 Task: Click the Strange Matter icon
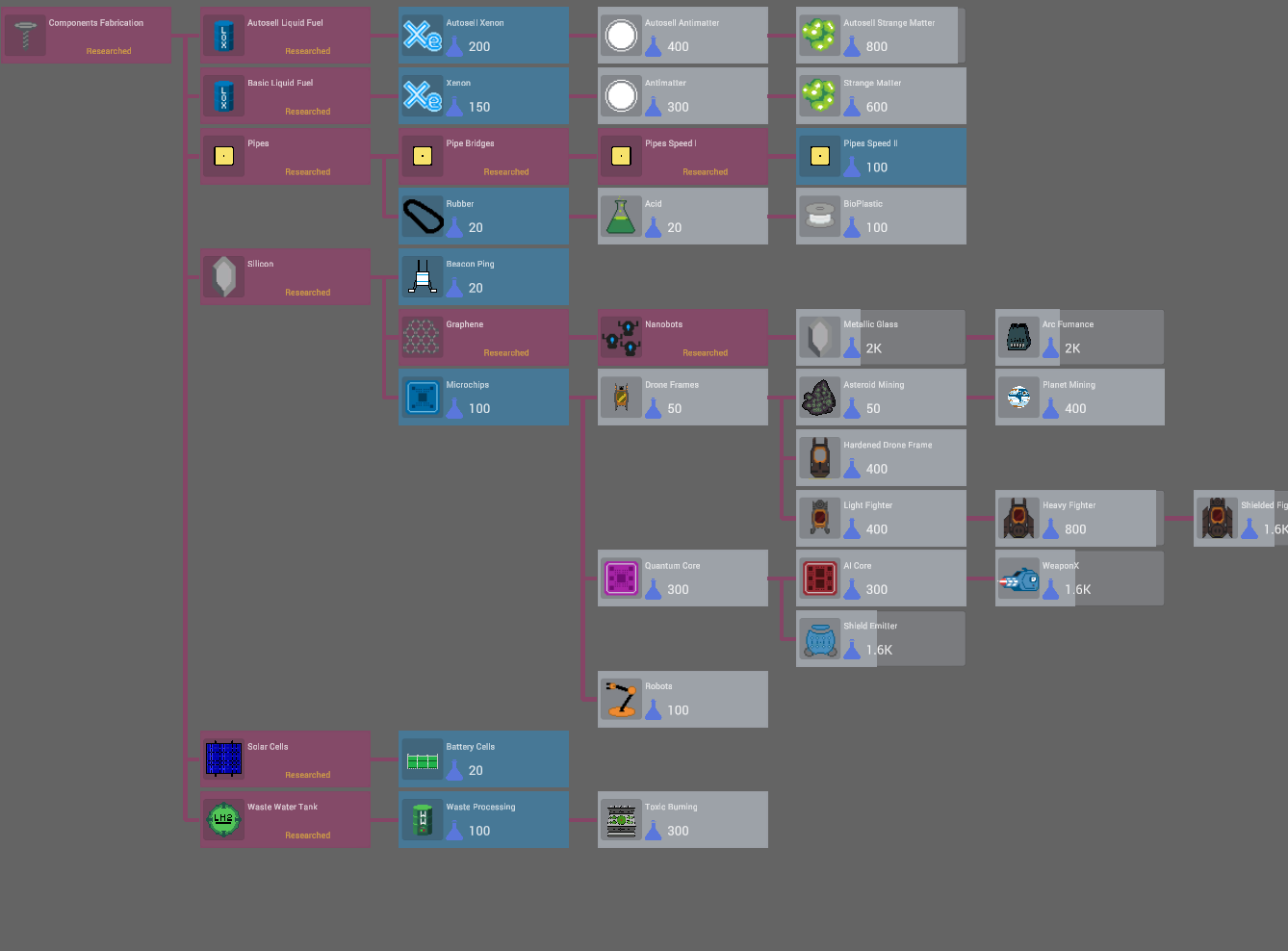819,95
